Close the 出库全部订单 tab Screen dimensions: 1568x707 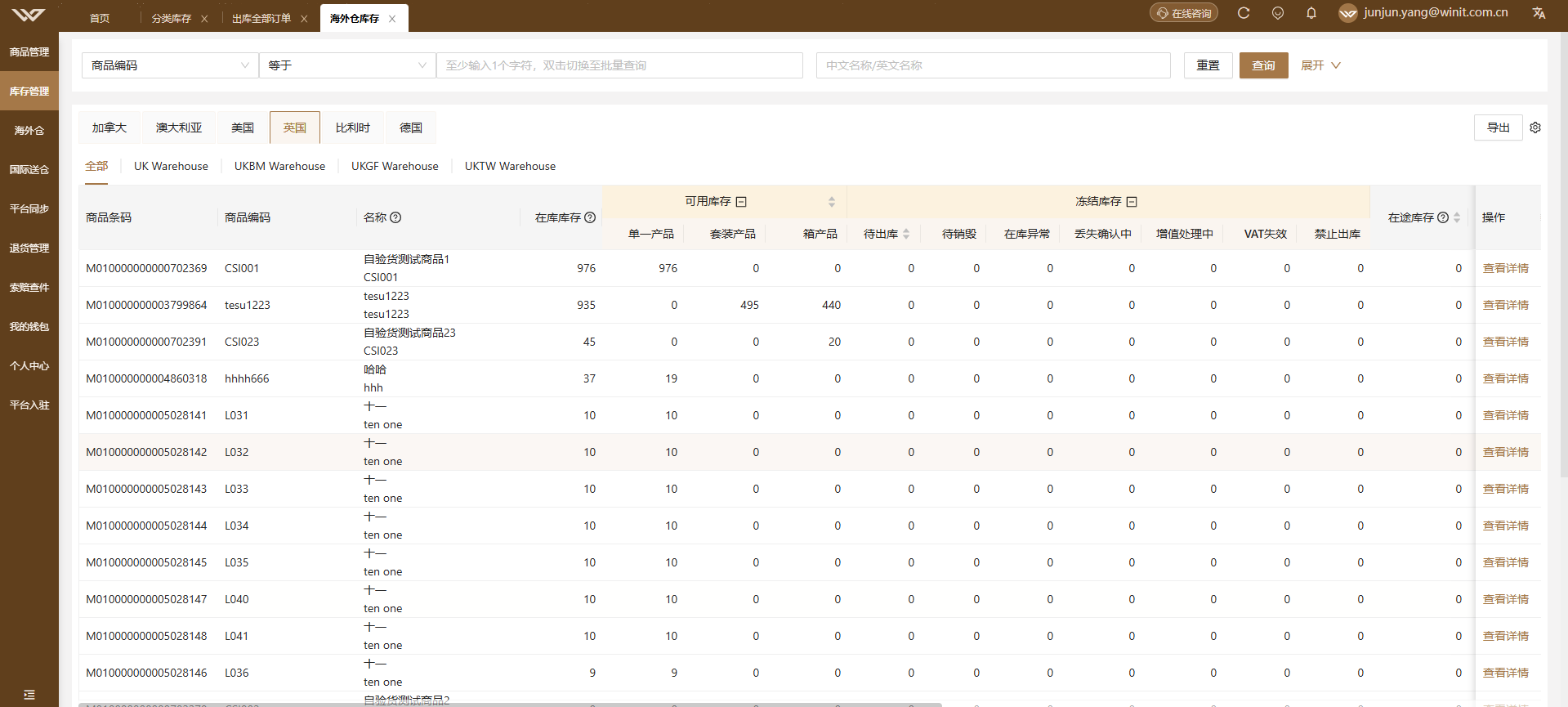click(304, 19)
